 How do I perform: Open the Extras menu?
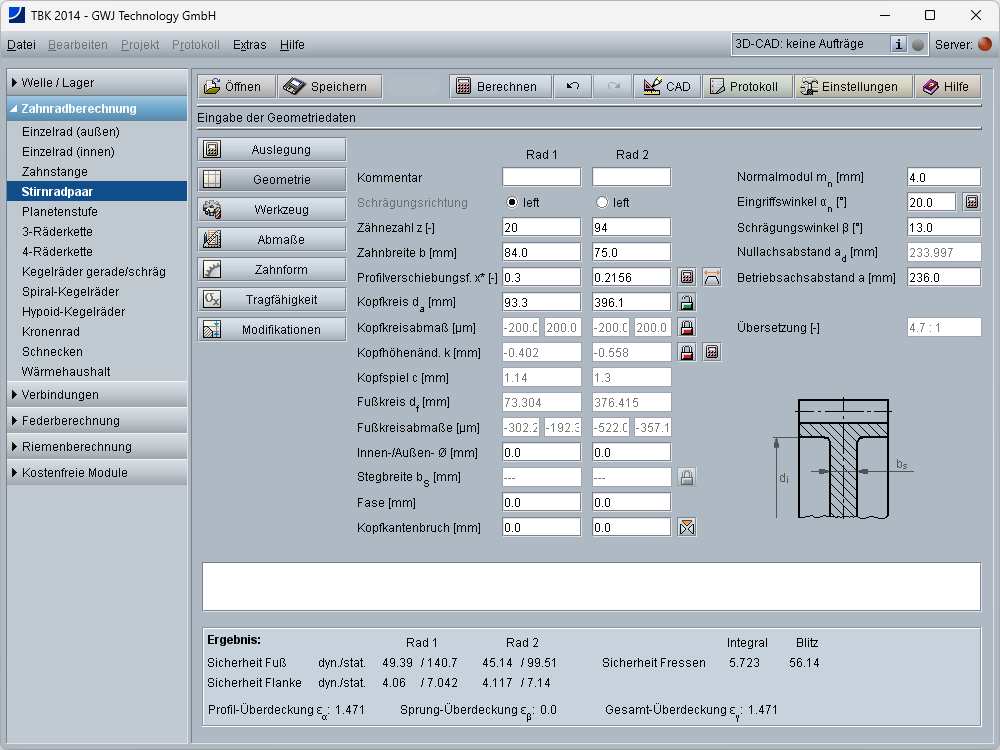coord(249,45)
